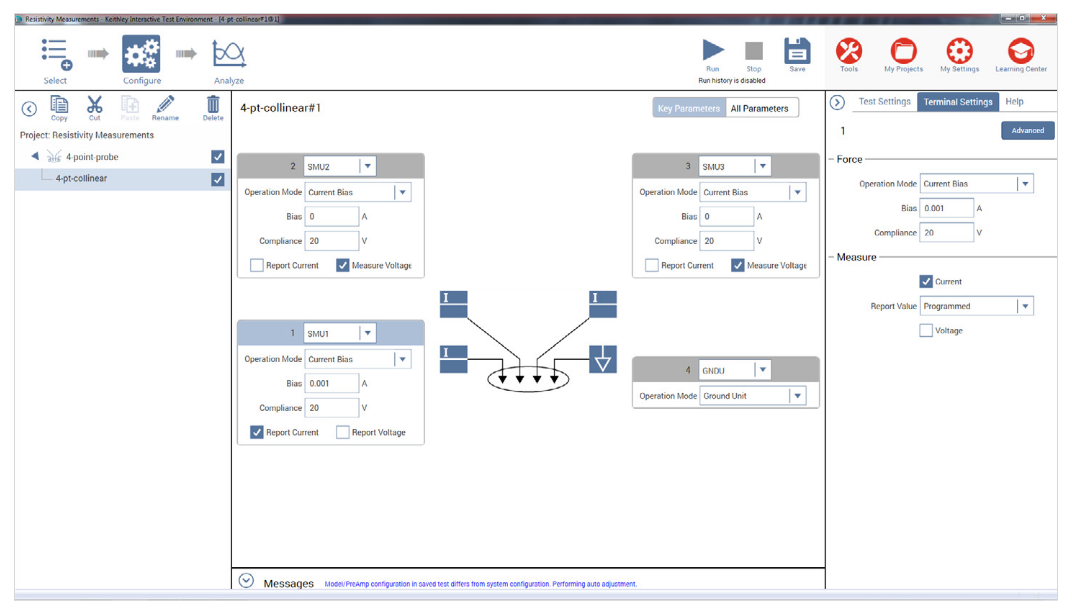
Task: Click the Rename button in the project toolbar
Action: pyautogui.click(x=164, y=105)
